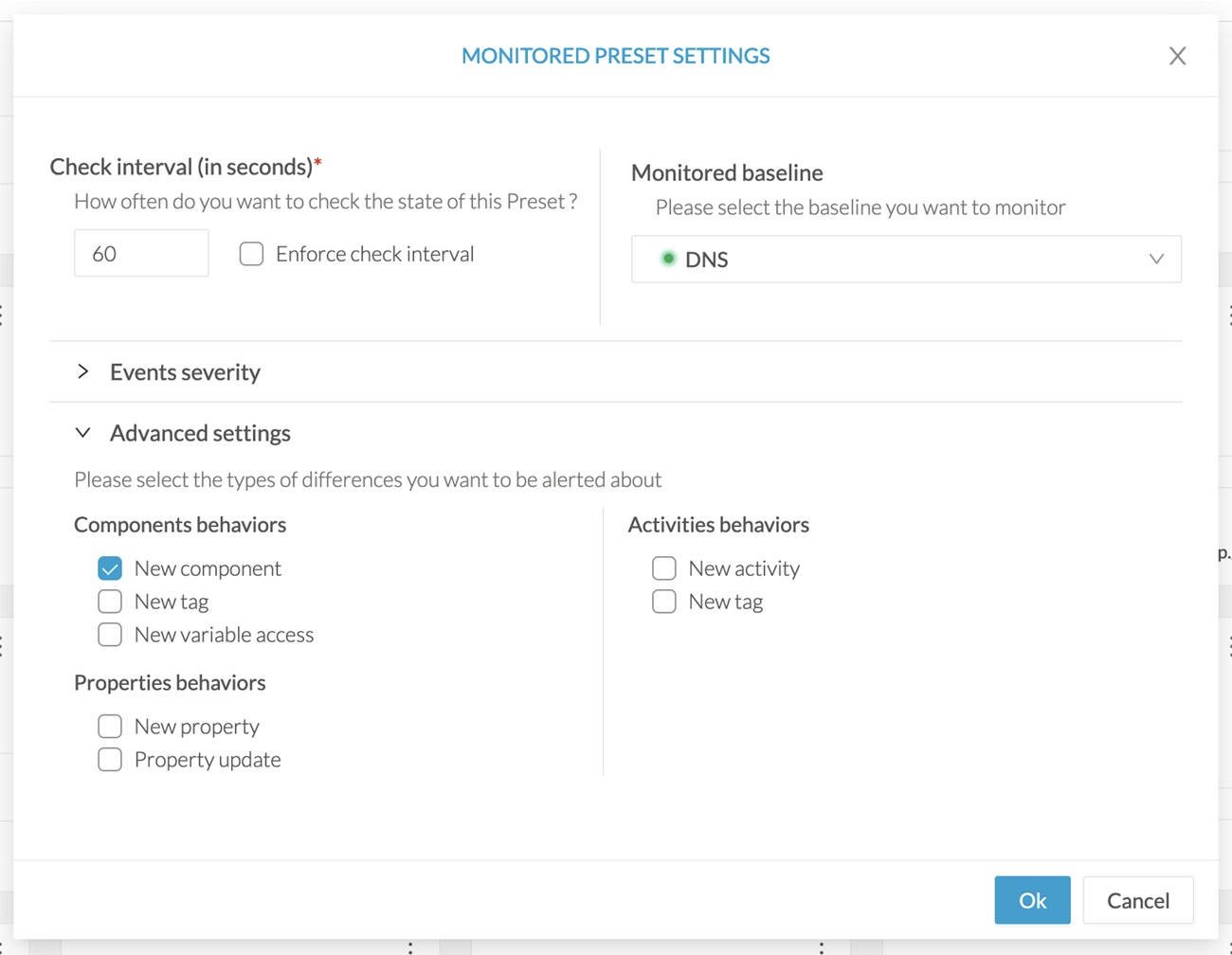This screenshot has width=1232, height=955.
Task: Close the Monitored Preset Settings dialog
Action: point(1177,56)
